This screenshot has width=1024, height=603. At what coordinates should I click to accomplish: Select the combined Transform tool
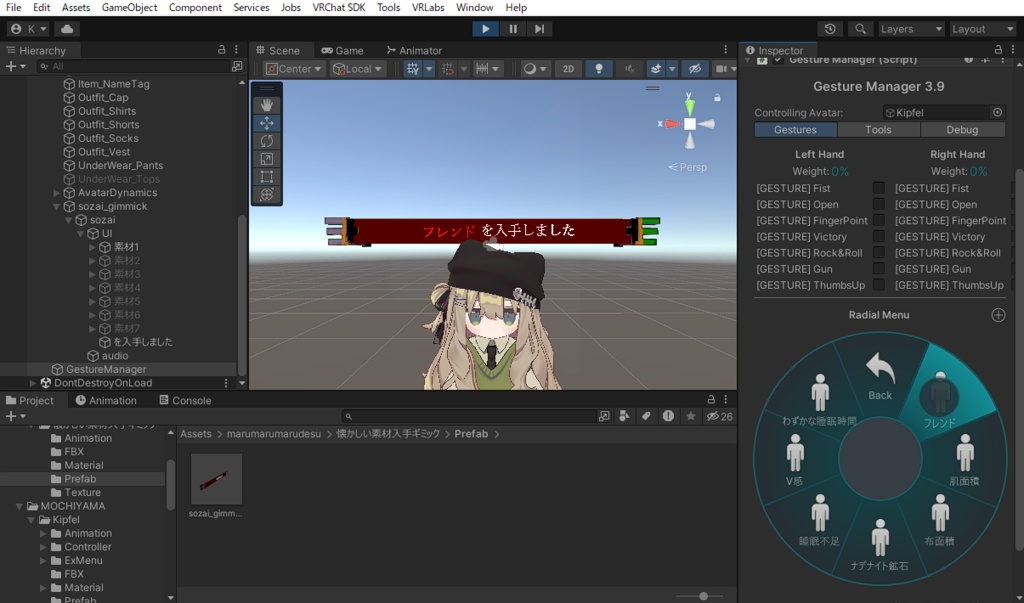pos(266,194)
